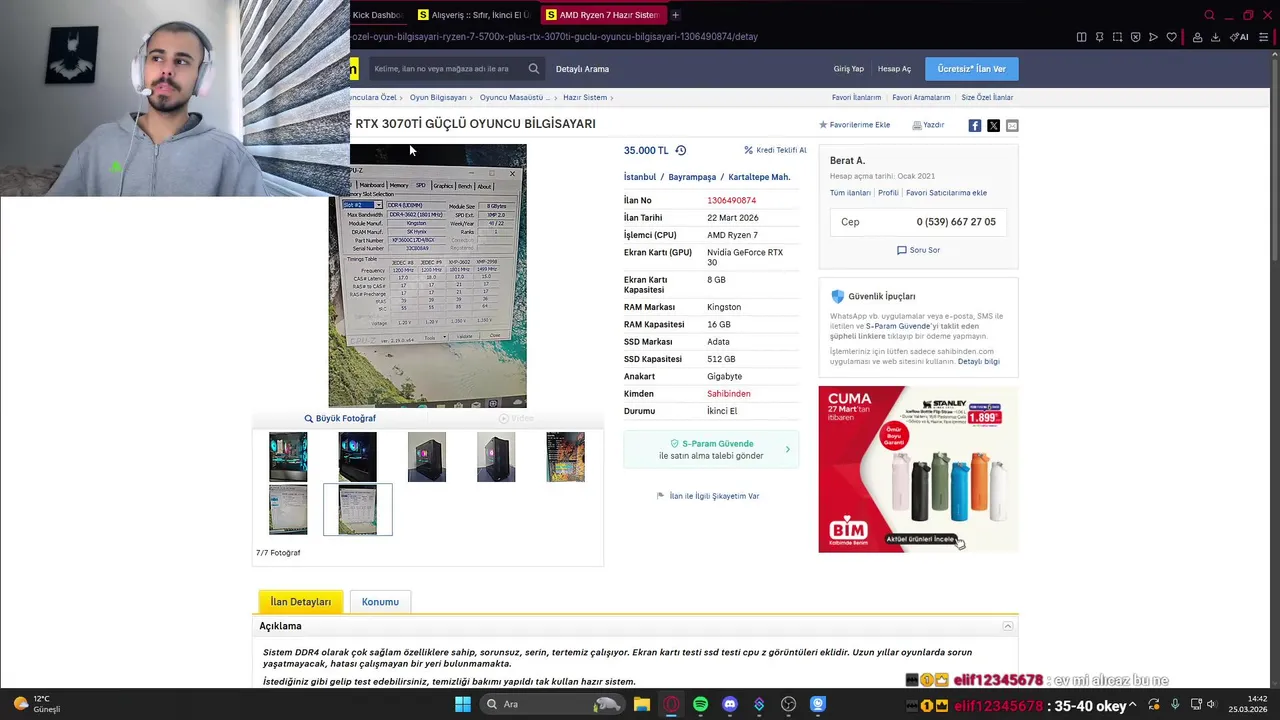Click the price history icon next to 35.000 TL

click(x=680, y=150)
